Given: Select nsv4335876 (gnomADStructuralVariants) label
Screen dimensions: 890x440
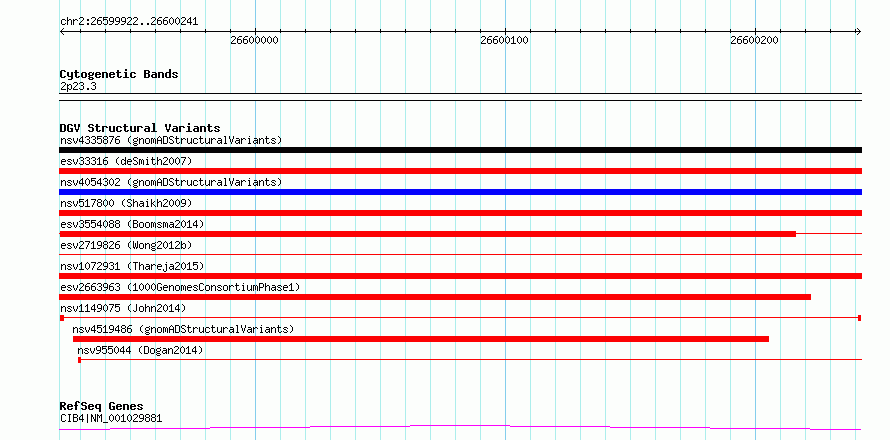Looking at the screenshot, I should [171, 140].
